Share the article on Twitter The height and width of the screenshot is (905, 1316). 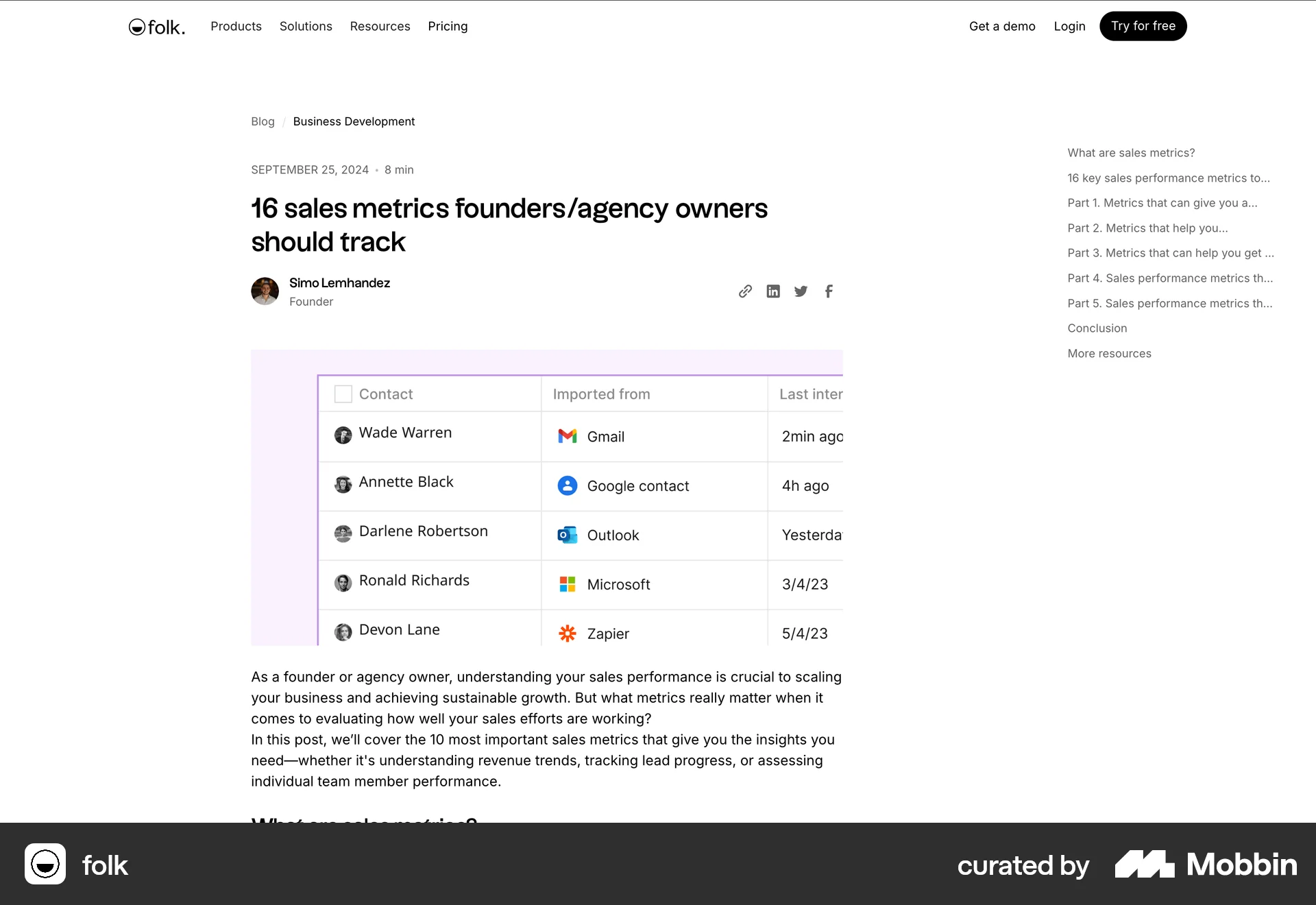coord(801,291)
